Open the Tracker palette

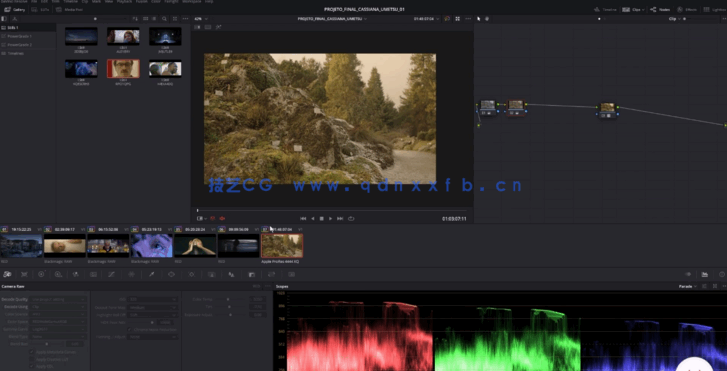click(x=191, y=274)
